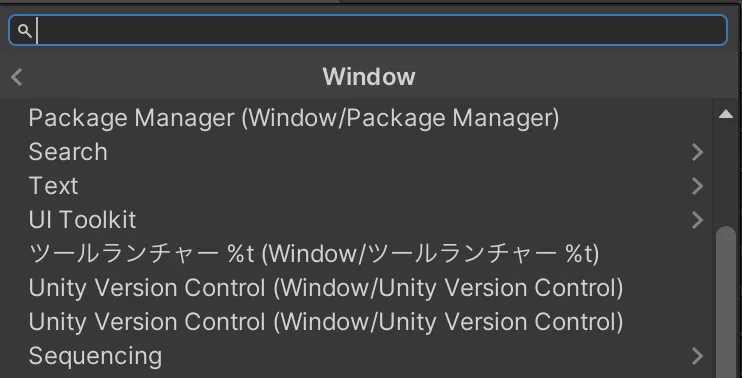The image size is (742, 378).
Task: Click the Window header title
Action: (369, 77)
